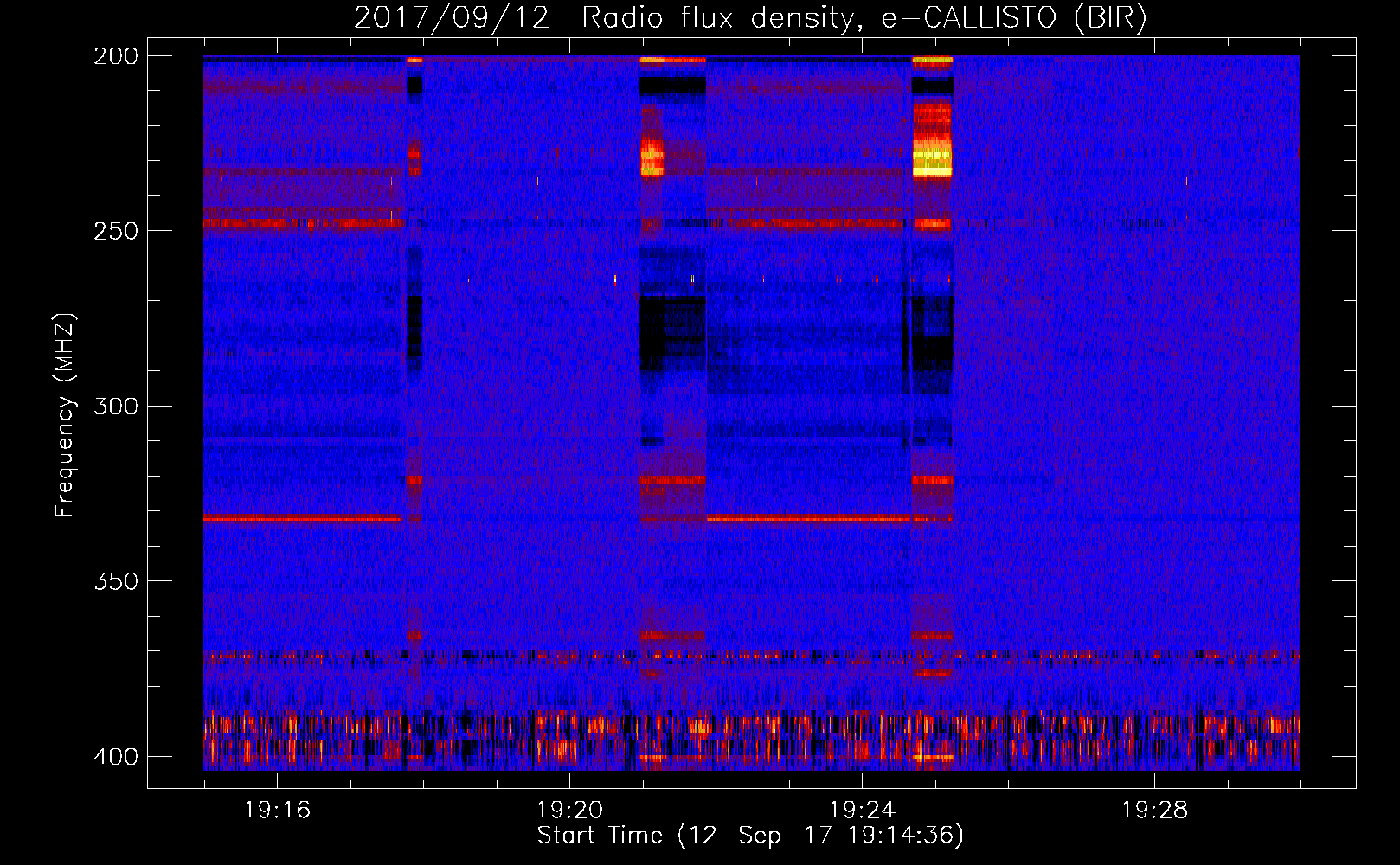Click the 'Start Time (12-Sep-17 19:14:36)' label
The image size is (1400, 865).
point(750,836)
